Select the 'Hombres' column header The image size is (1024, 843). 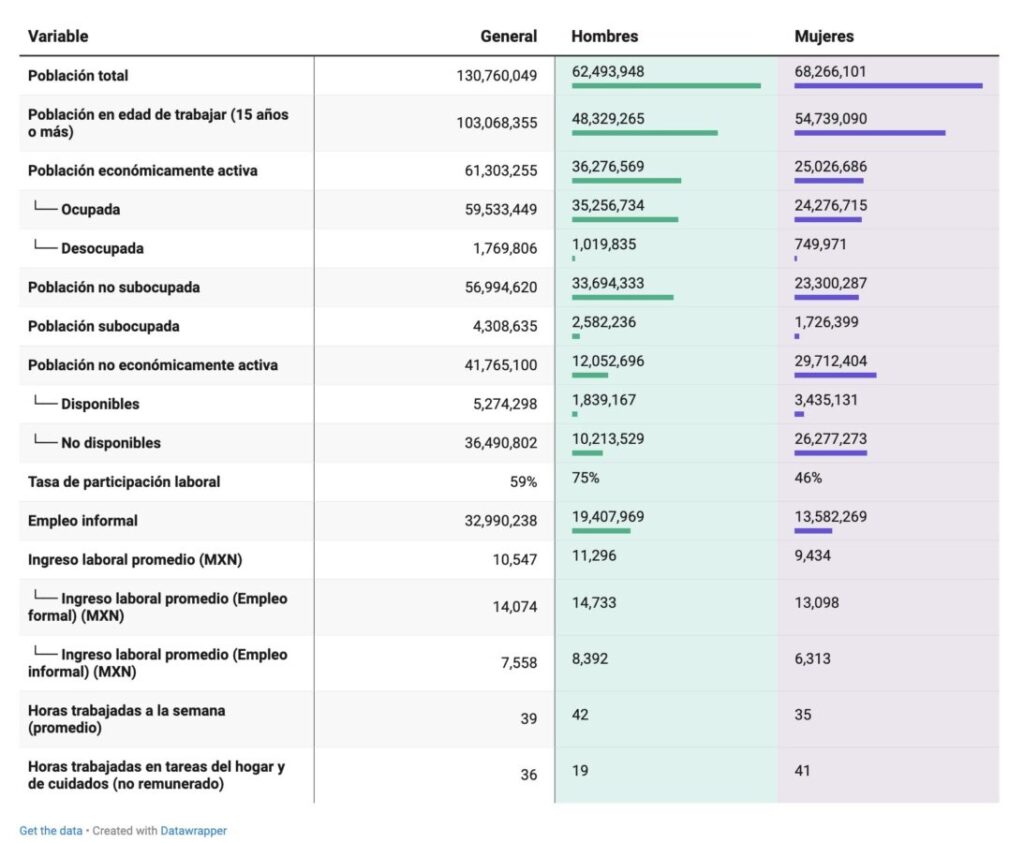pos(604,36)
